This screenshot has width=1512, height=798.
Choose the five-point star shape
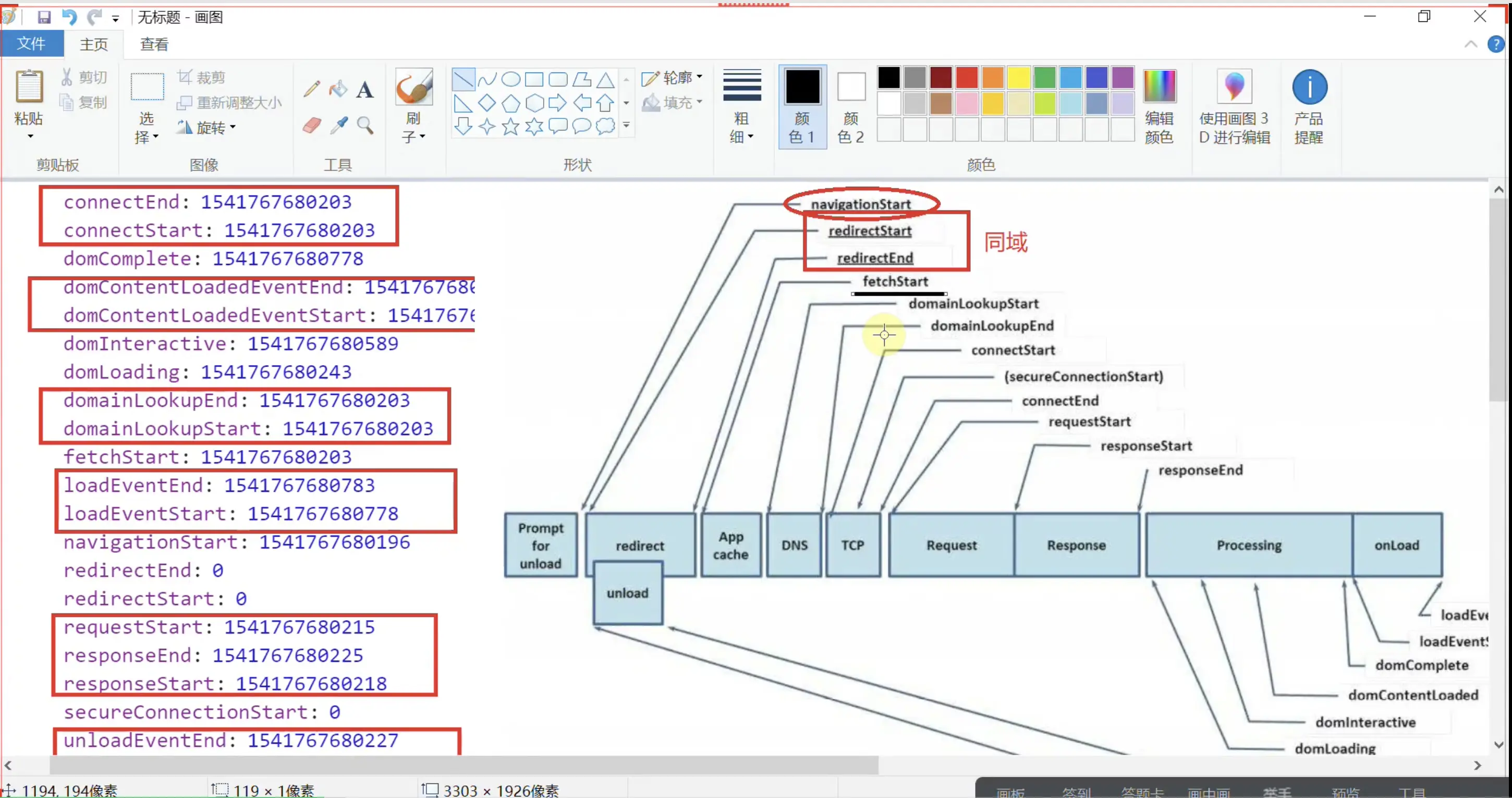pos(510,126)
